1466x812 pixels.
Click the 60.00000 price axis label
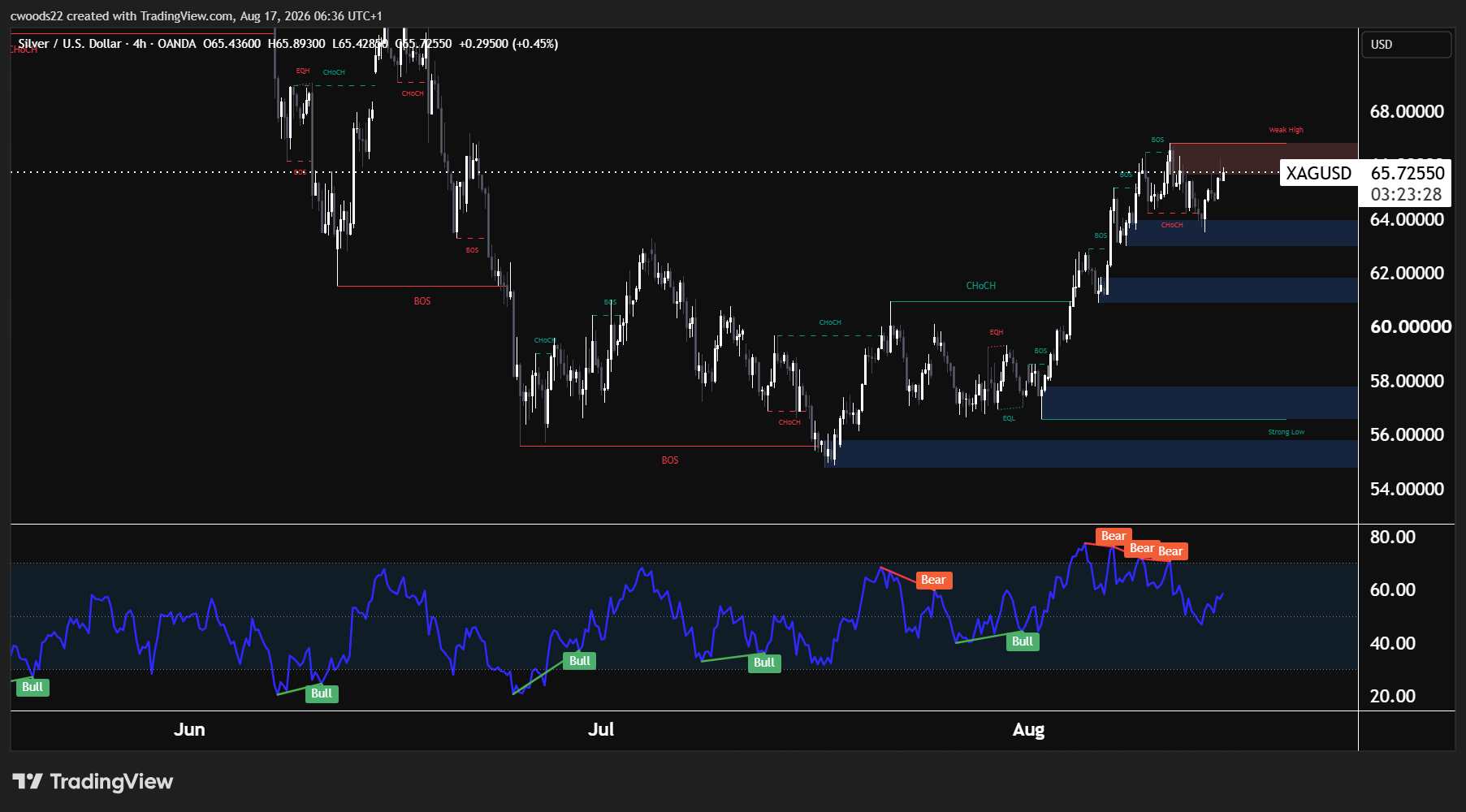pos(1411,326)
